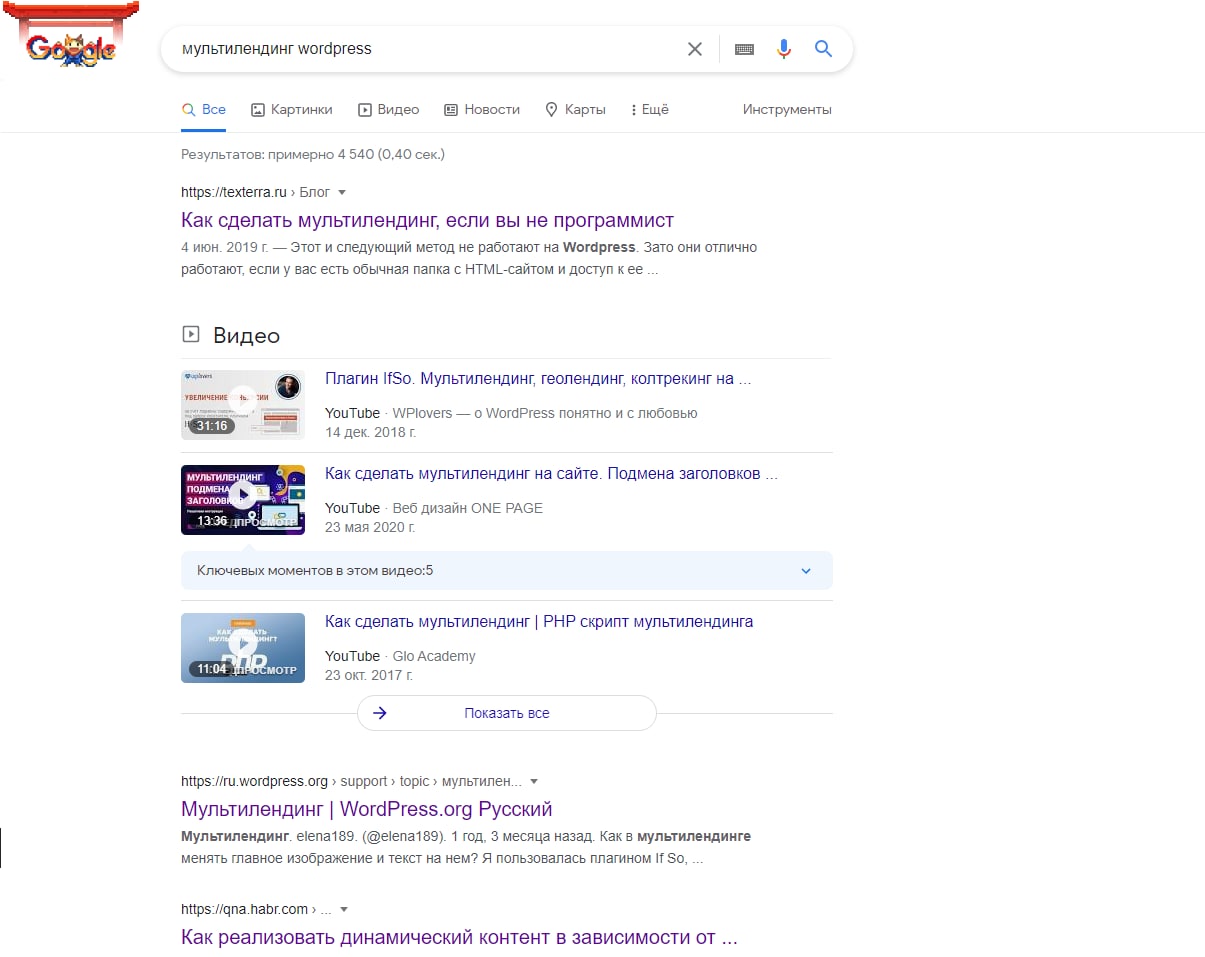Click 'Glo Academy' channel text

point(434,656)
